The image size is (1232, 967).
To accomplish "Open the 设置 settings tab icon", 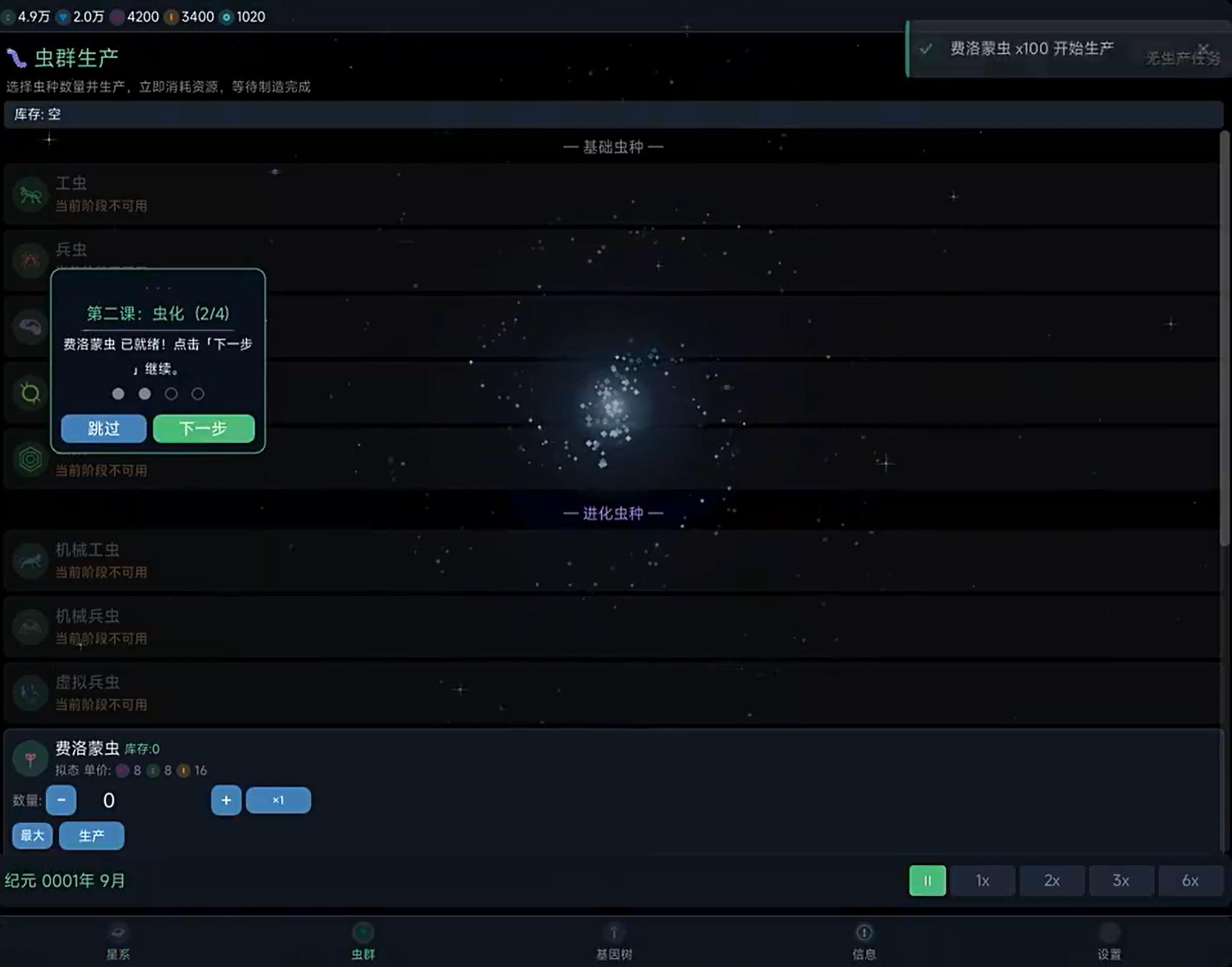I will click(x=1109, y=933).
